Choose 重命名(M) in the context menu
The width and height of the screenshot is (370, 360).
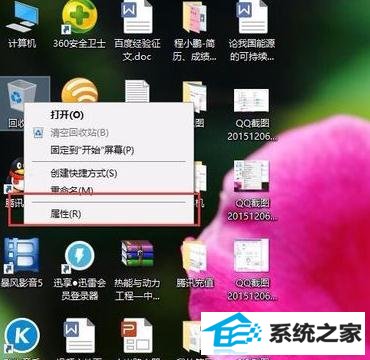pos(109,190)
